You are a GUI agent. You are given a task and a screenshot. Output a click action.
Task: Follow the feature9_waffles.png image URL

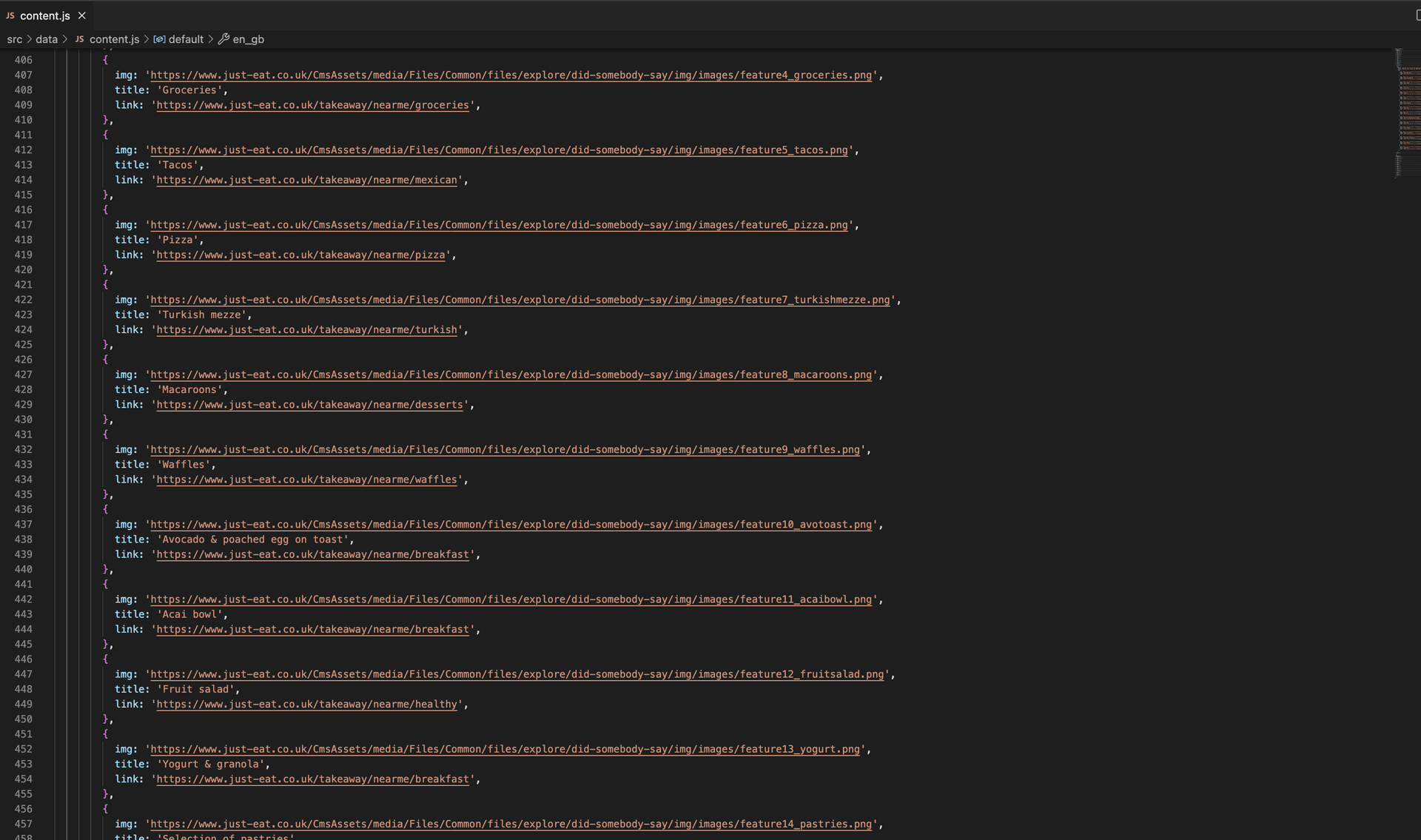point(505,450)
